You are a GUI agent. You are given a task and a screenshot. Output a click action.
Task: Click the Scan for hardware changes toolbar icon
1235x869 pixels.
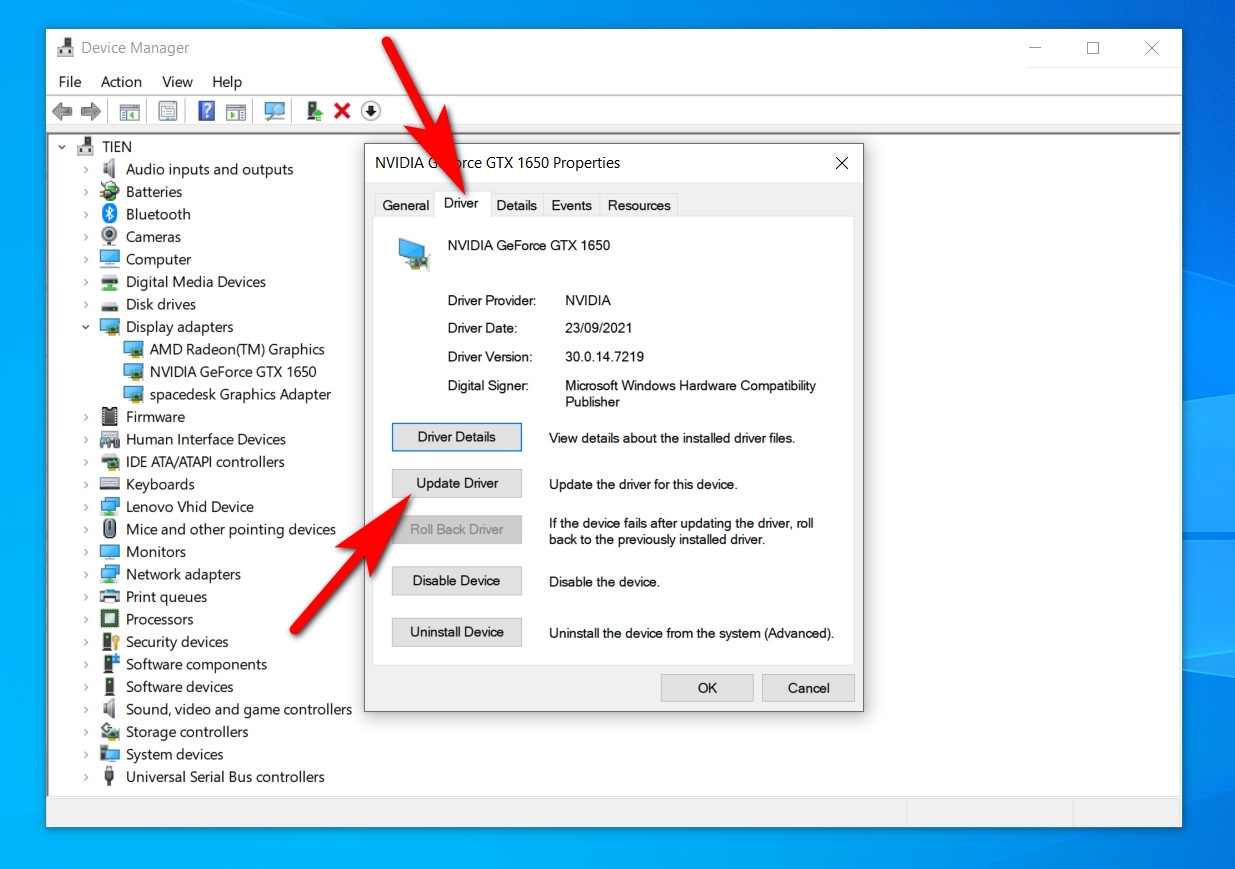click(x=274, y=111)
